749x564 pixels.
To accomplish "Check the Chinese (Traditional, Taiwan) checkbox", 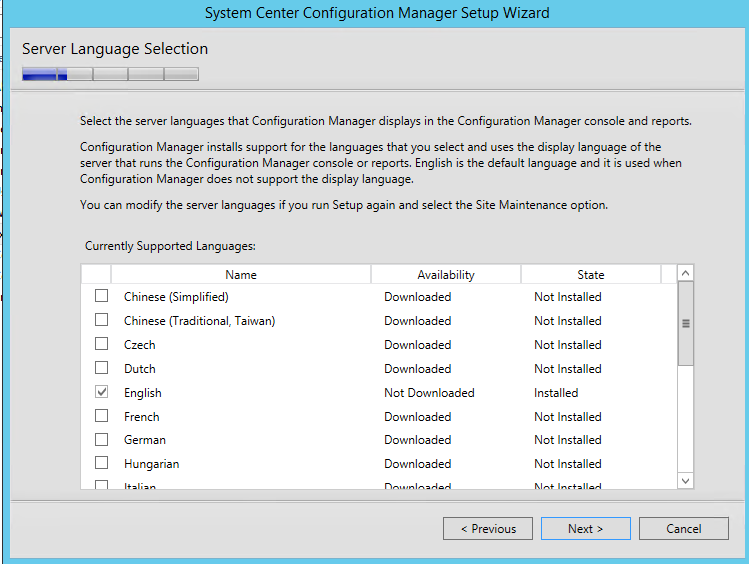I will [101, 320].
